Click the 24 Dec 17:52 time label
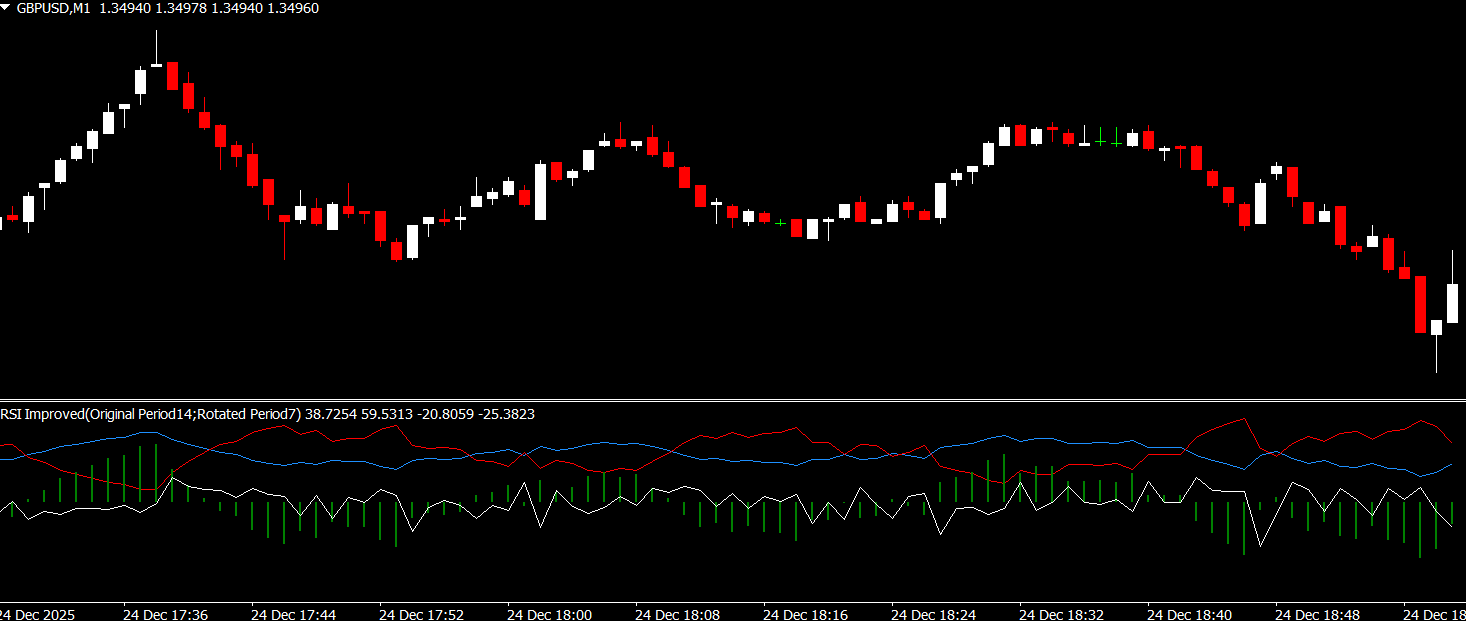The image size is (1466, 621). [x=421, y=614]
